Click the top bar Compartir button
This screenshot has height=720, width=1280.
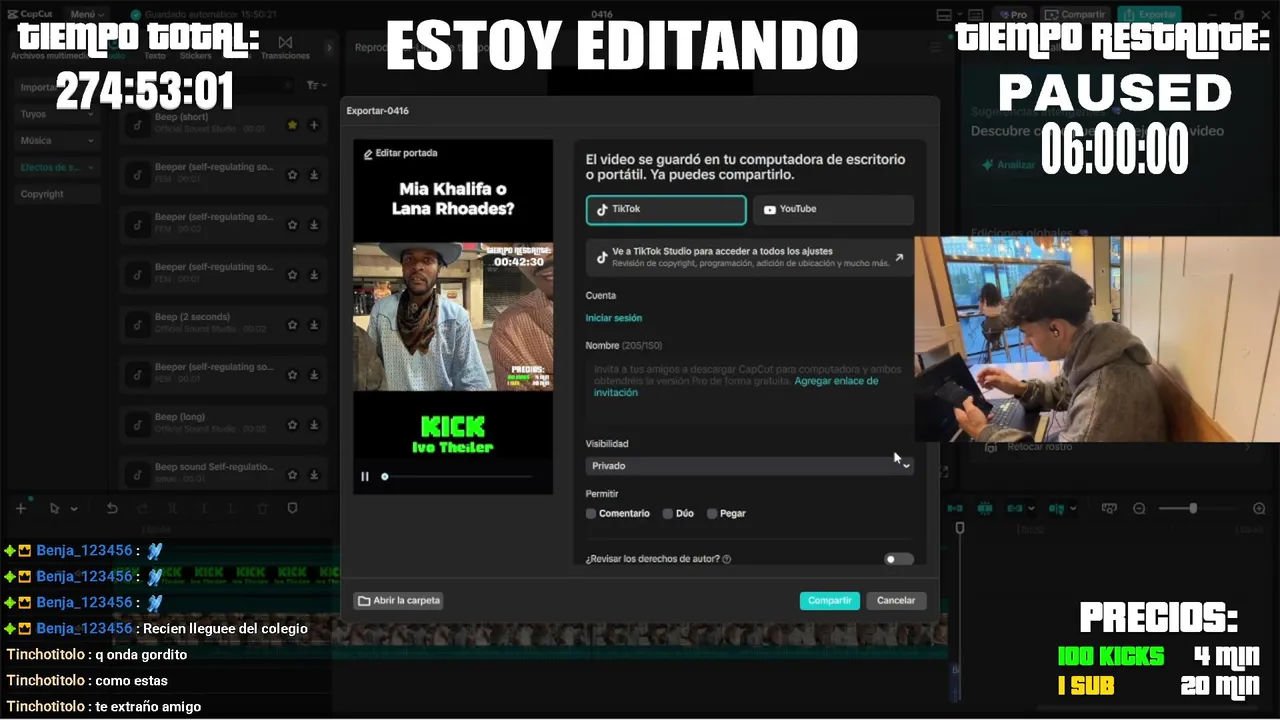coord(1075,15)
